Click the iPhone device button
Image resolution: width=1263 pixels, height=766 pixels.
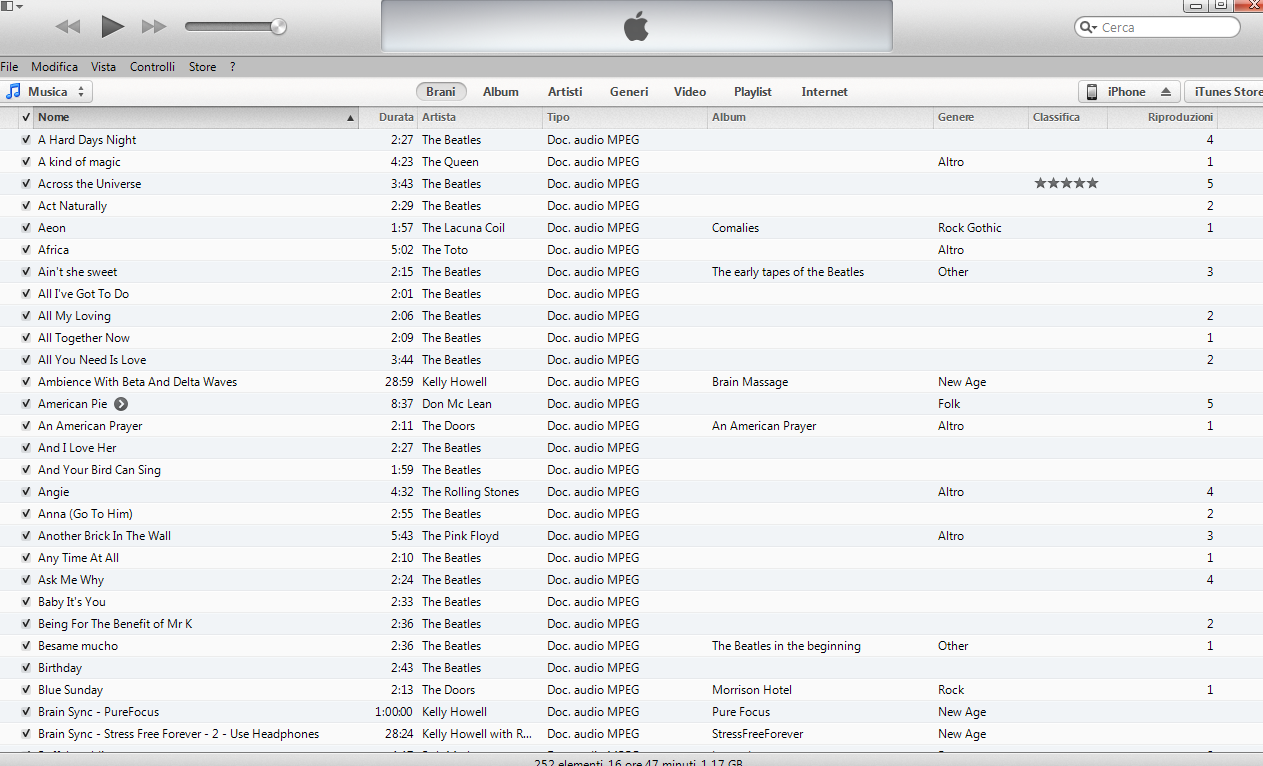coord(1118,92)
